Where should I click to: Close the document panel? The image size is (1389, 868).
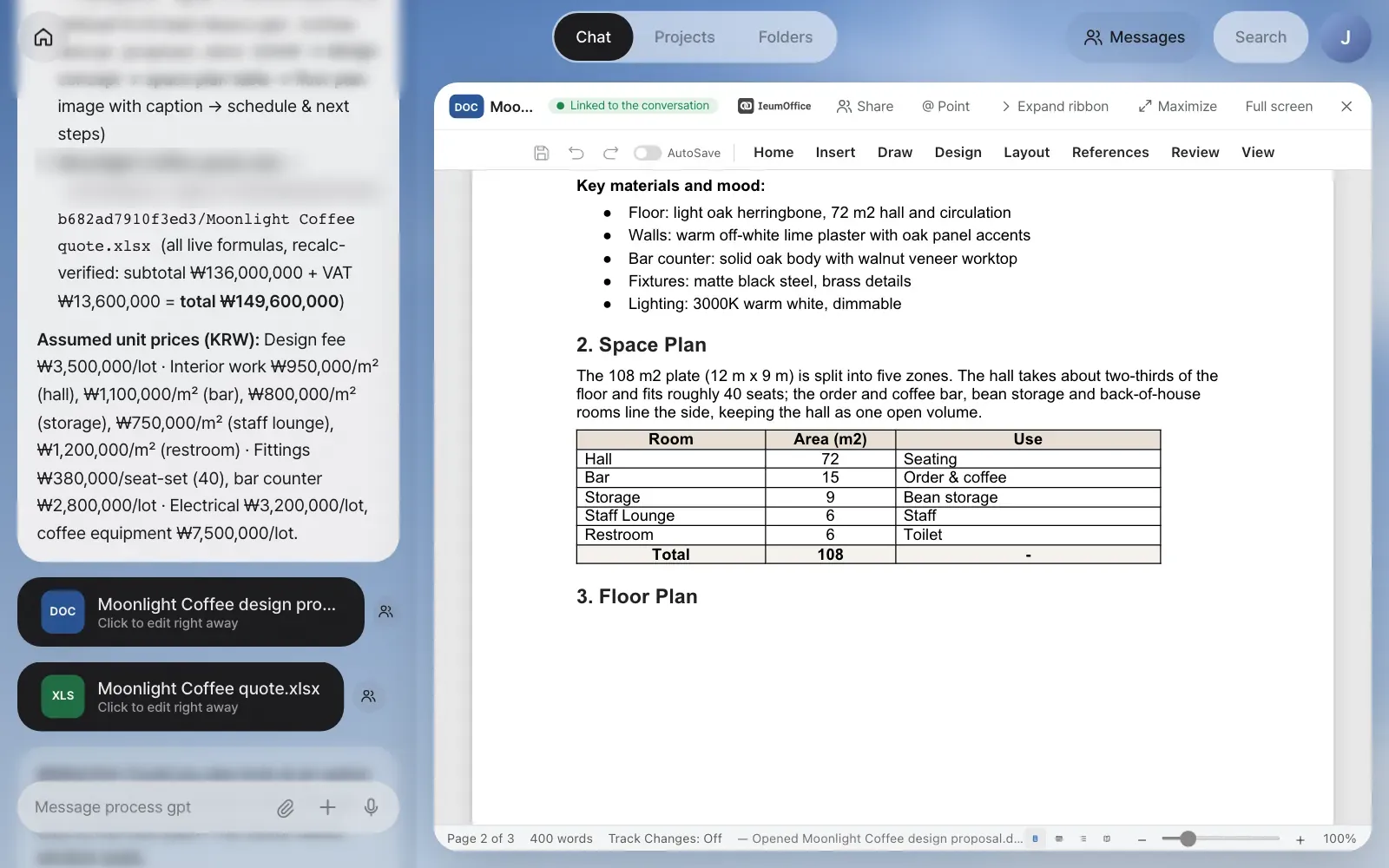(x=1346, y=106)
